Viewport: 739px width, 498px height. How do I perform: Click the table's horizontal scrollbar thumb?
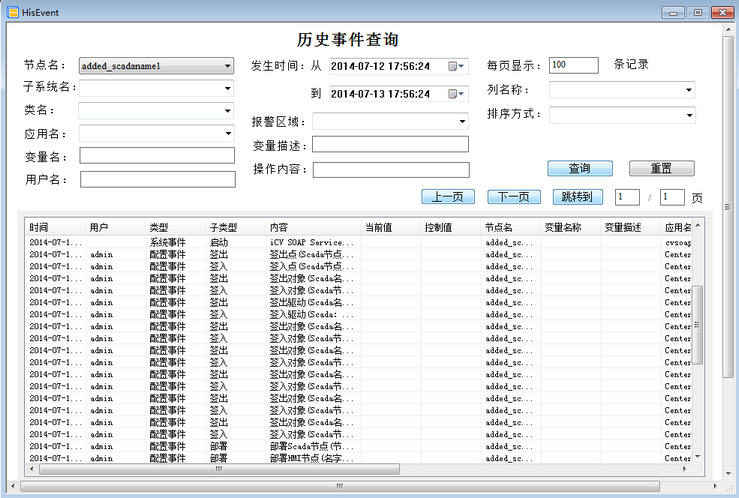(x=219, y=469)
